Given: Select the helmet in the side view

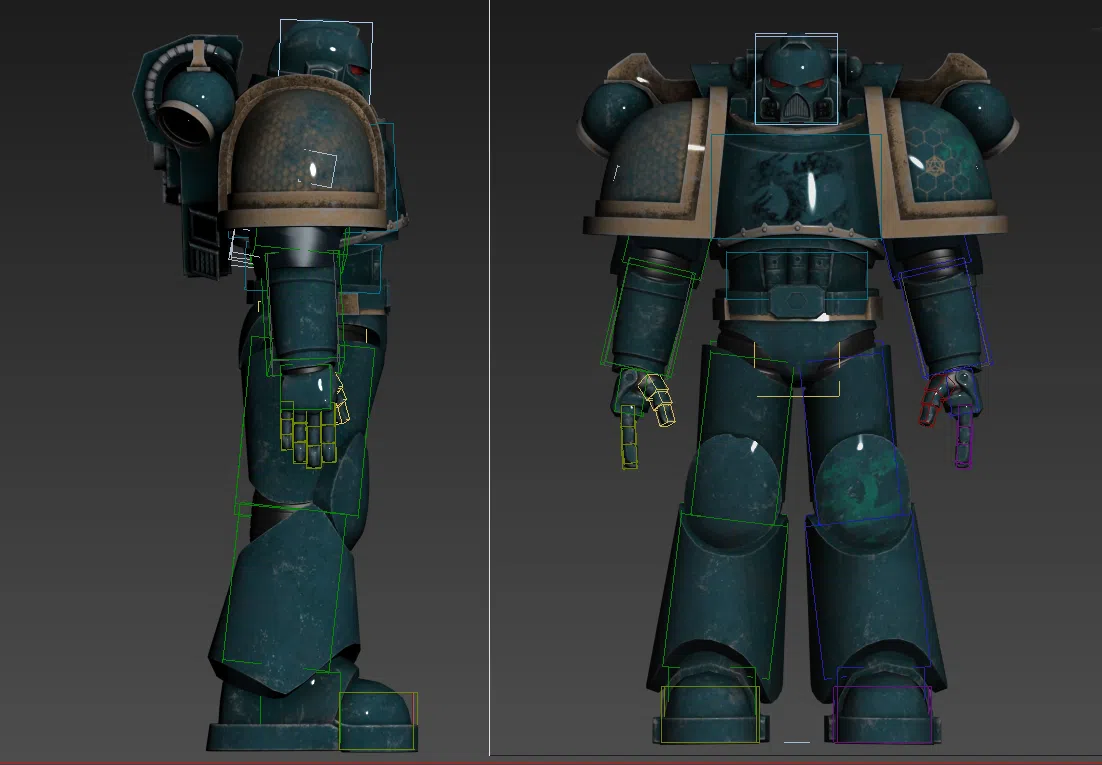Looking at the screenshot, I should pyautogui.click(x=322, y=58).
